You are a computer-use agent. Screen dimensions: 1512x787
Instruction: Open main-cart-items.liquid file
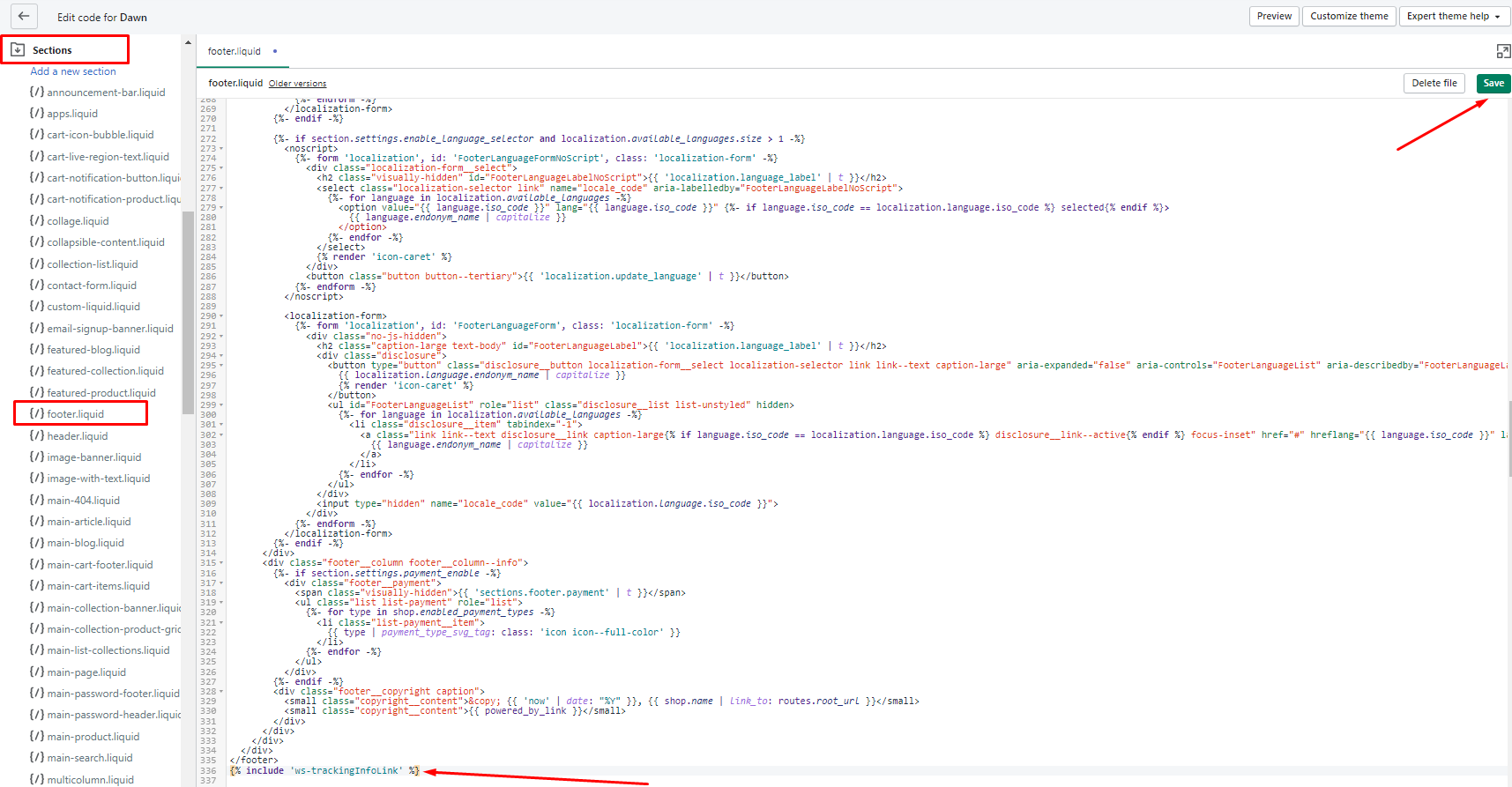coord(99,586)
